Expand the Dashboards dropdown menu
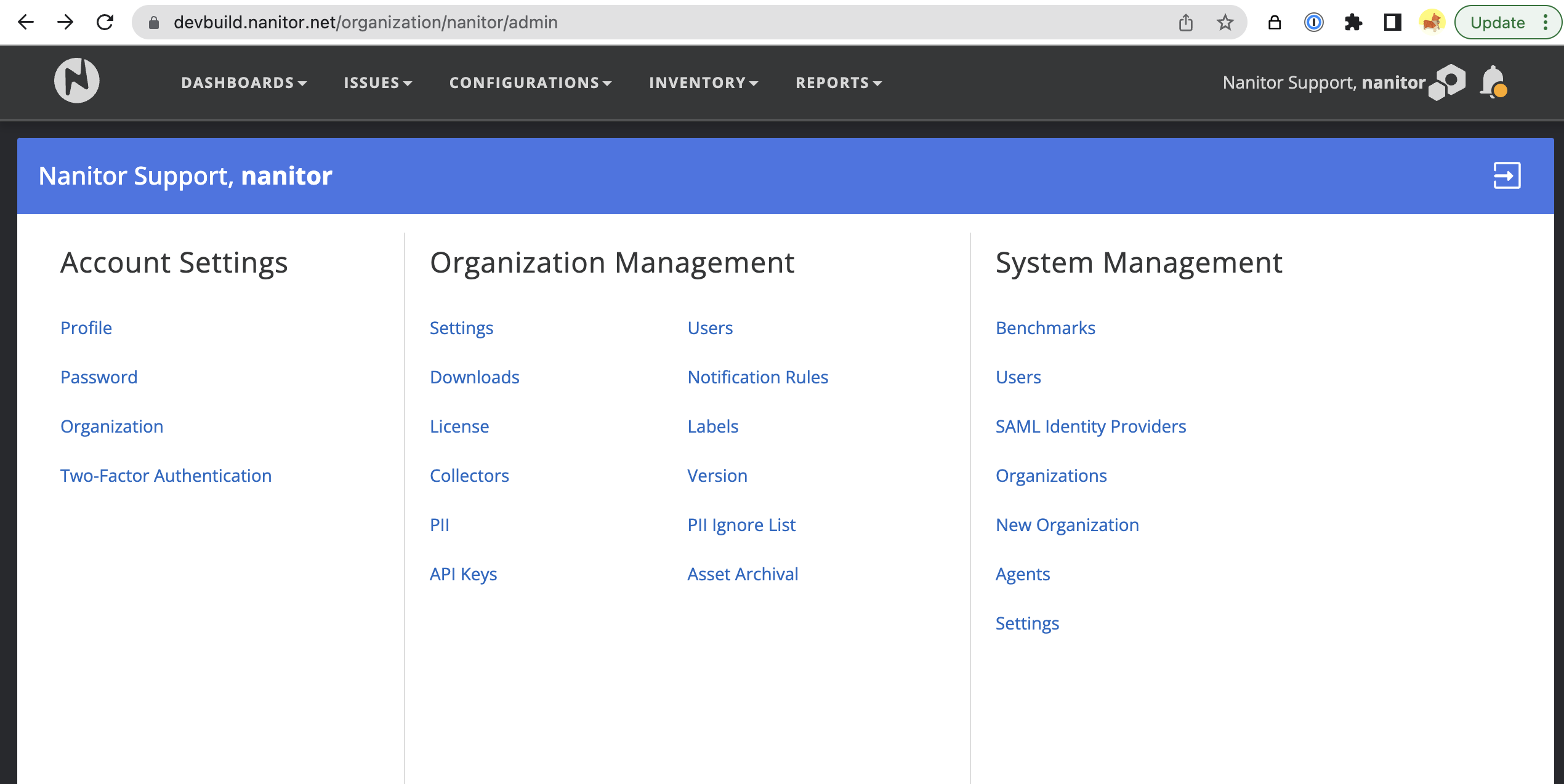Viewport: 1564px width, 784px height. (244, 82)
